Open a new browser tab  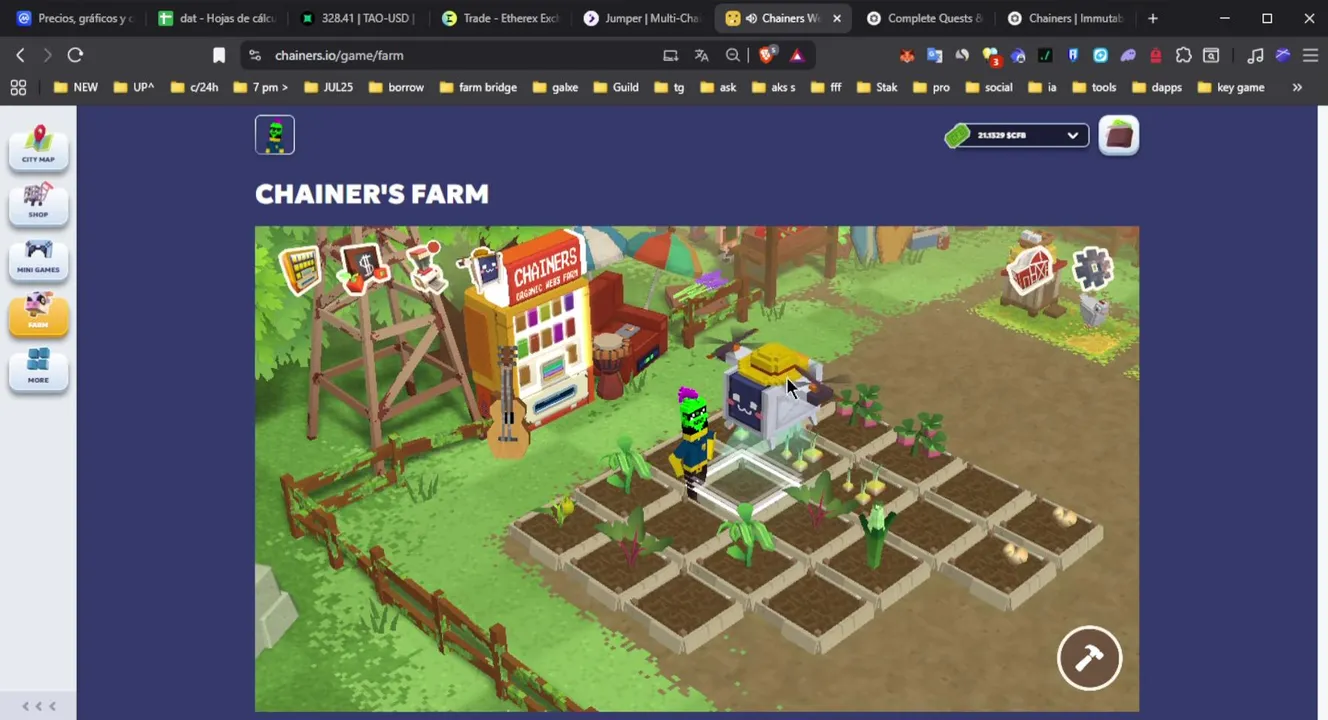pos(1153,18)
